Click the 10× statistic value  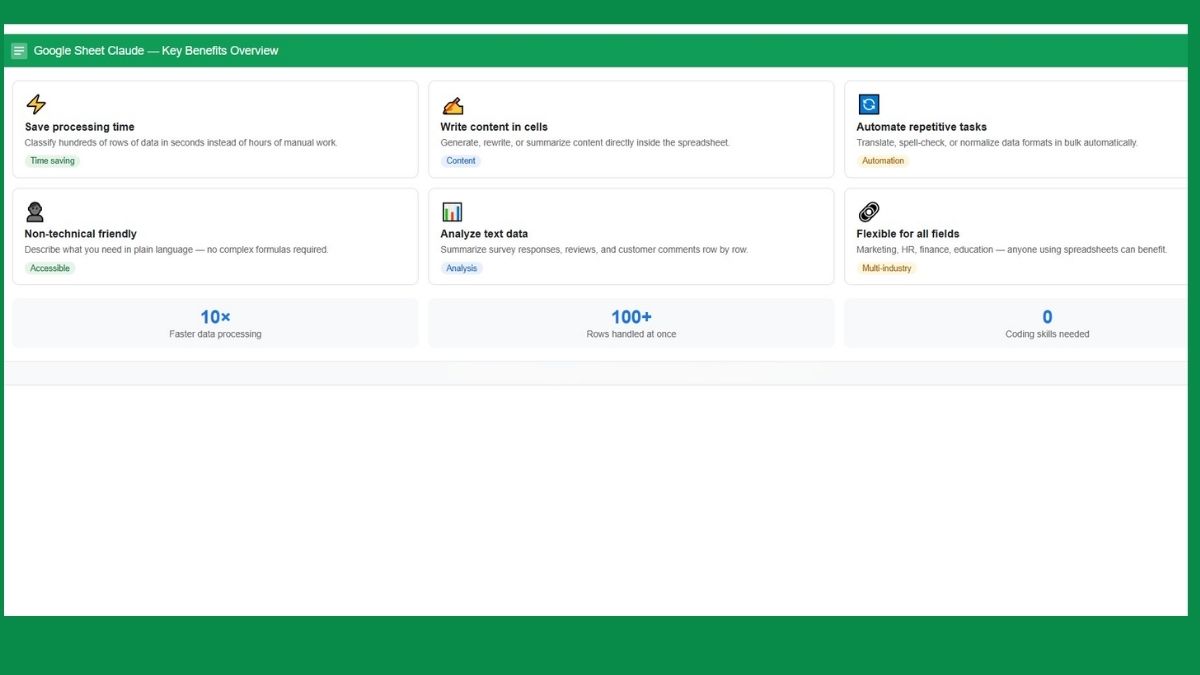pos(215,317)
